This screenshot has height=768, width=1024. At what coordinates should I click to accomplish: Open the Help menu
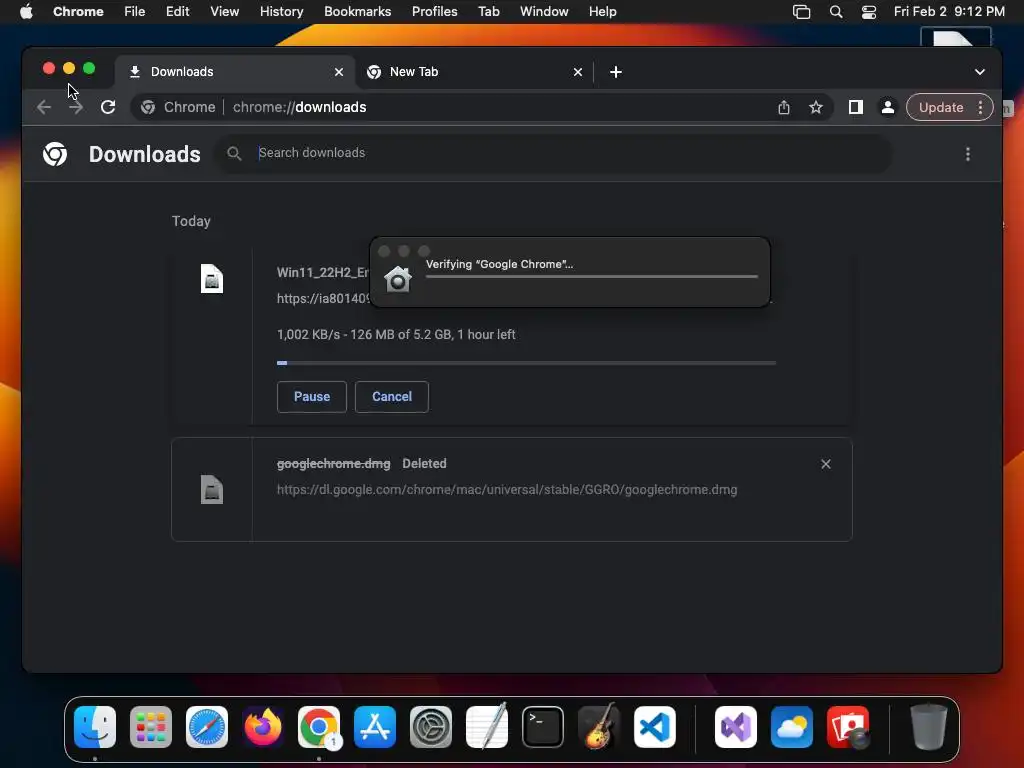coord(603,12)
